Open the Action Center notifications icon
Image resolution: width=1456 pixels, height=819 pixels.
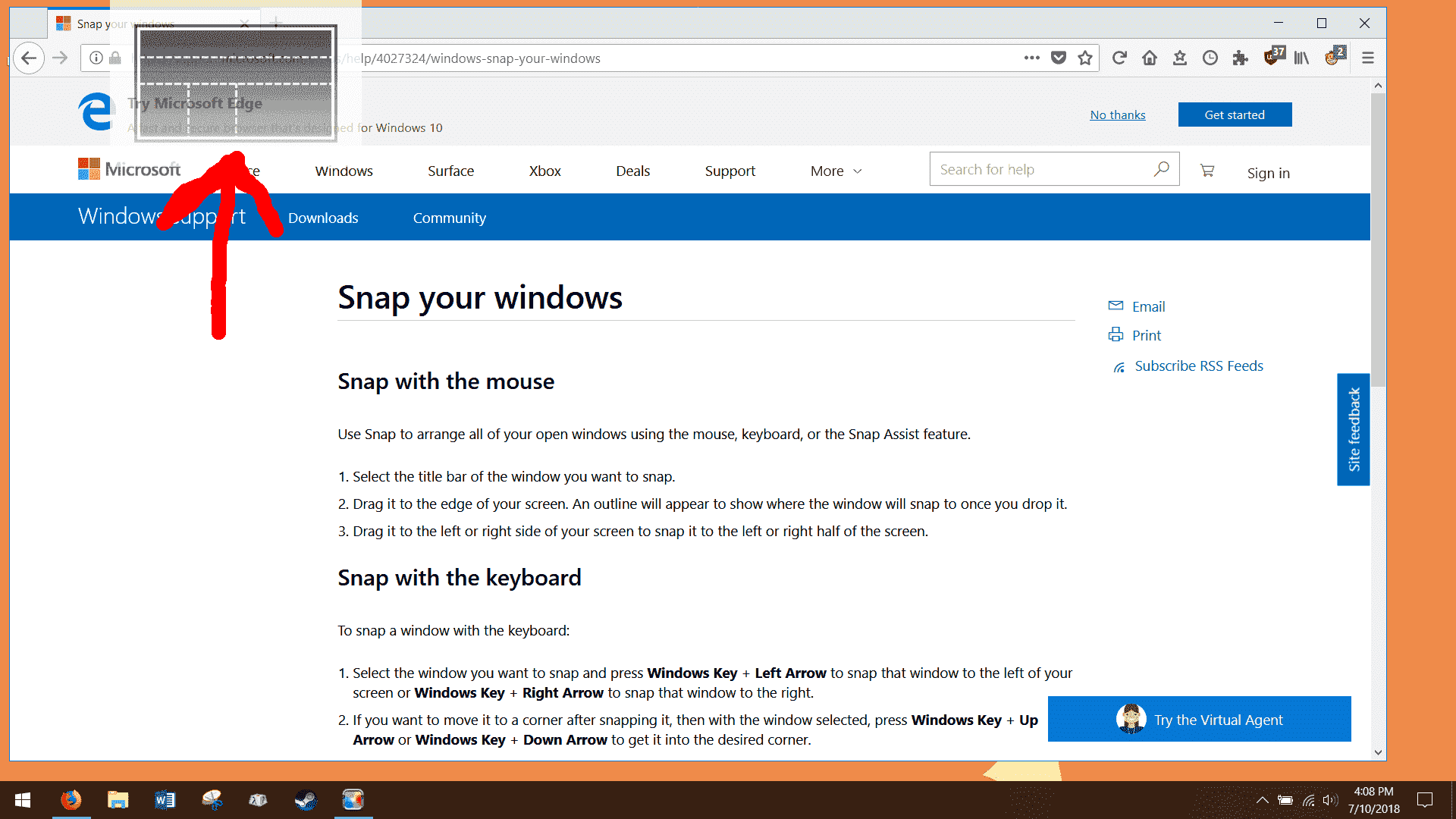click(1425, 799)
